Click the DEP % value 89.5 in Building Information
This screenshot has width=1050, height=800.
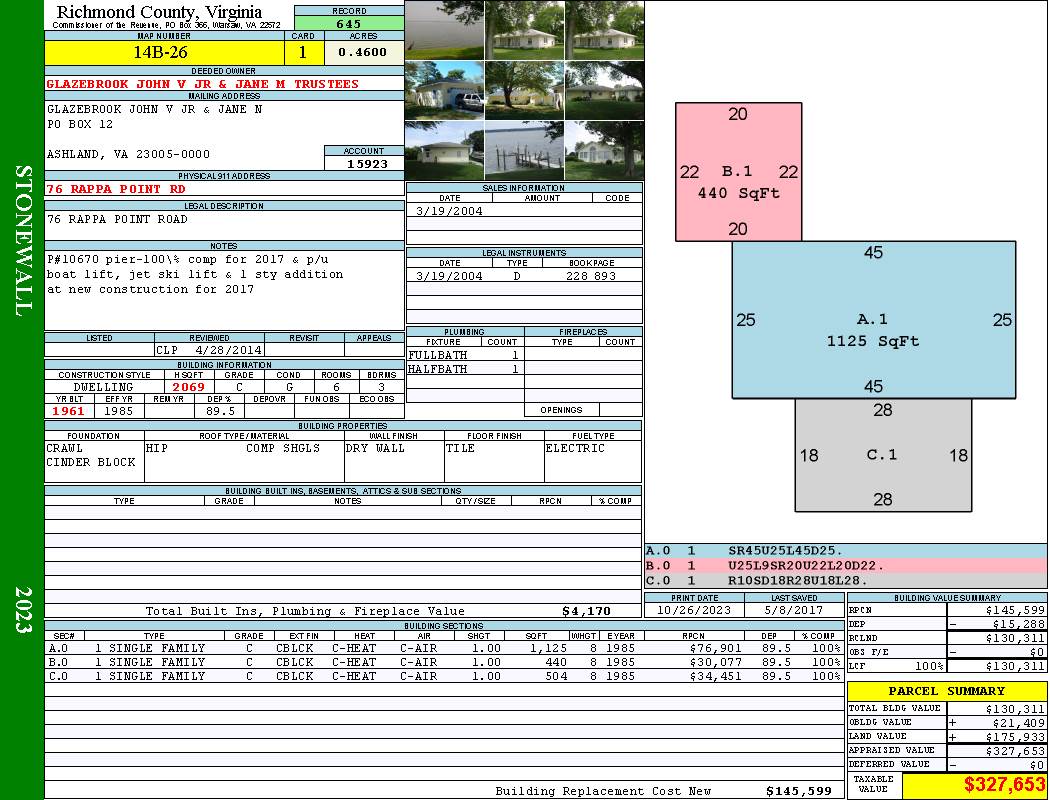coord(220,411)
